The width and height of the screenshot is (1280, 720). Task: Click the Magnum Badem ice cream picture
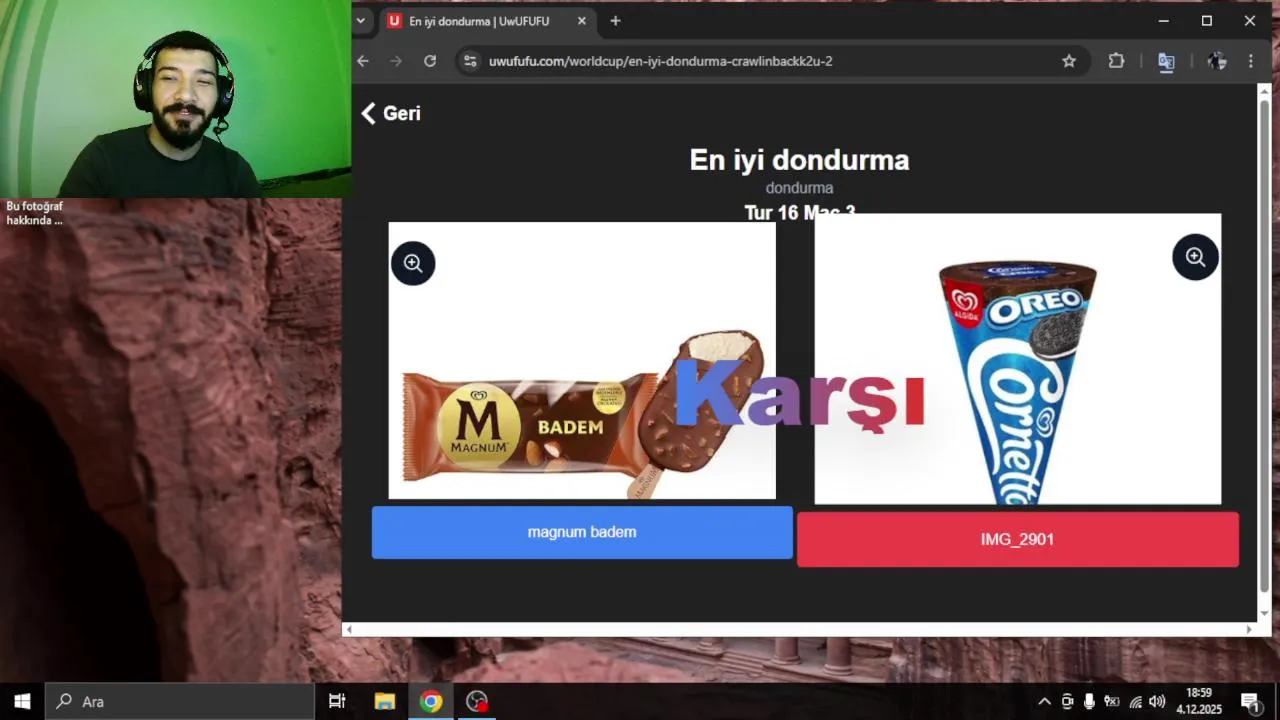[x=582, y=360]
